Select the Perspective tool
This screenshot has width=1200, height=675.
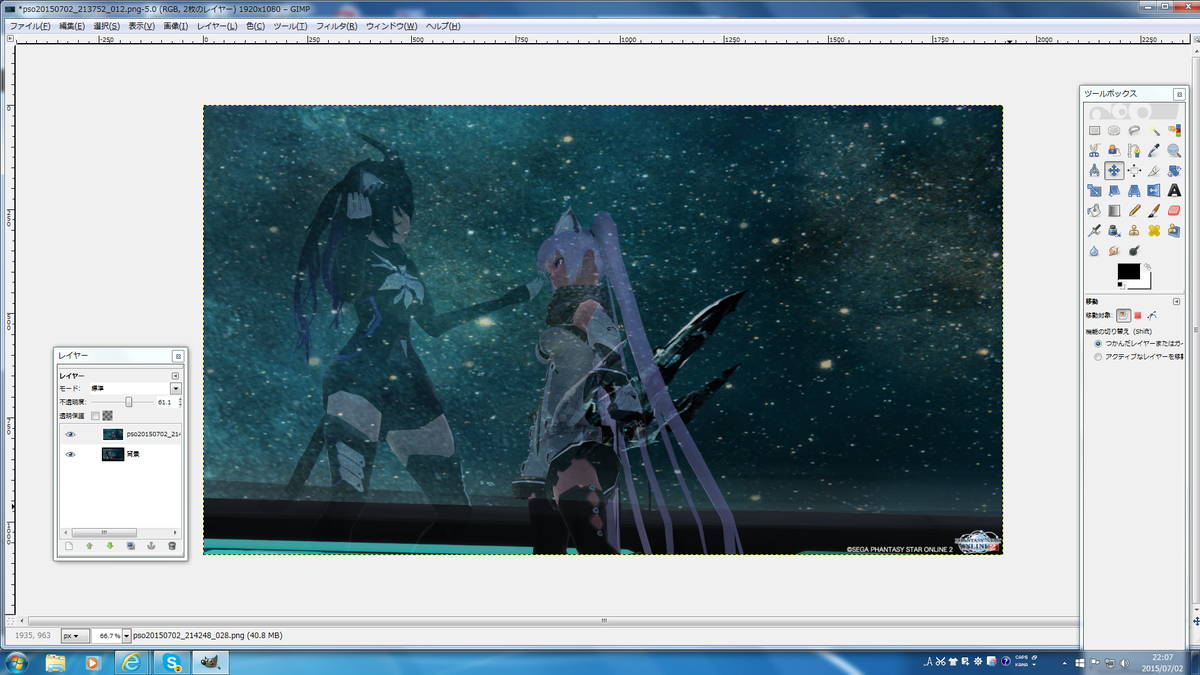(x=1134, y=191)
